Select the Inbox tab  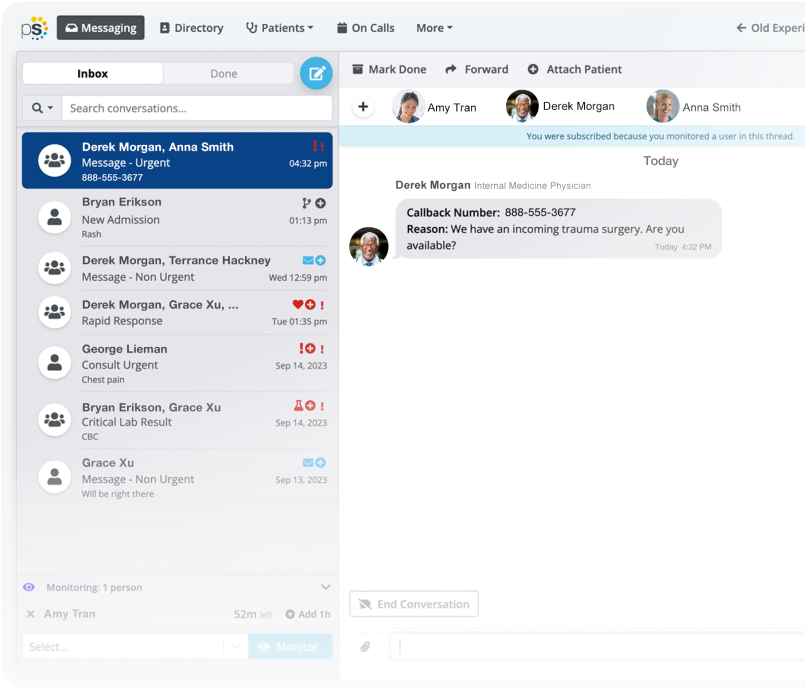pyautogui.click(x=92, y=73)
